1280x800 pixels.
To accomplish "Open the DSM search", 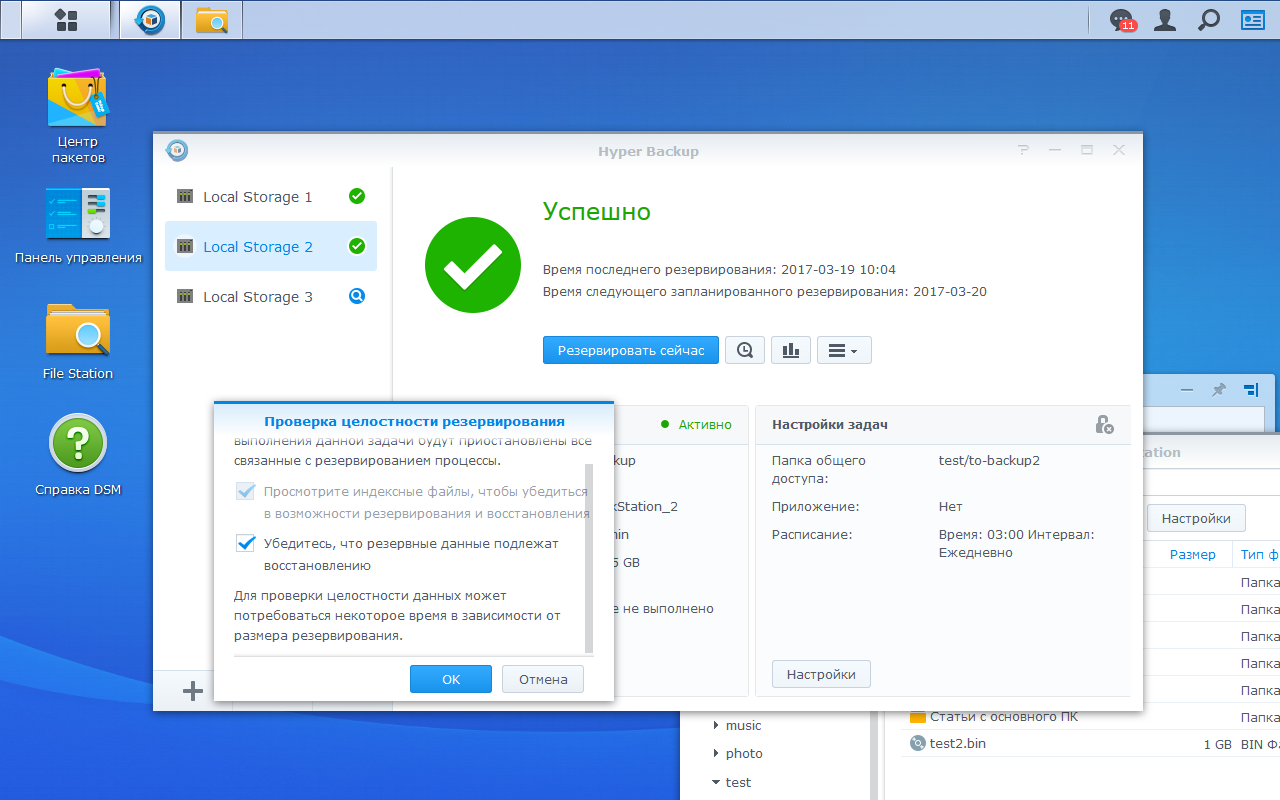I will pyautogui.click(x=1209, y=20).
